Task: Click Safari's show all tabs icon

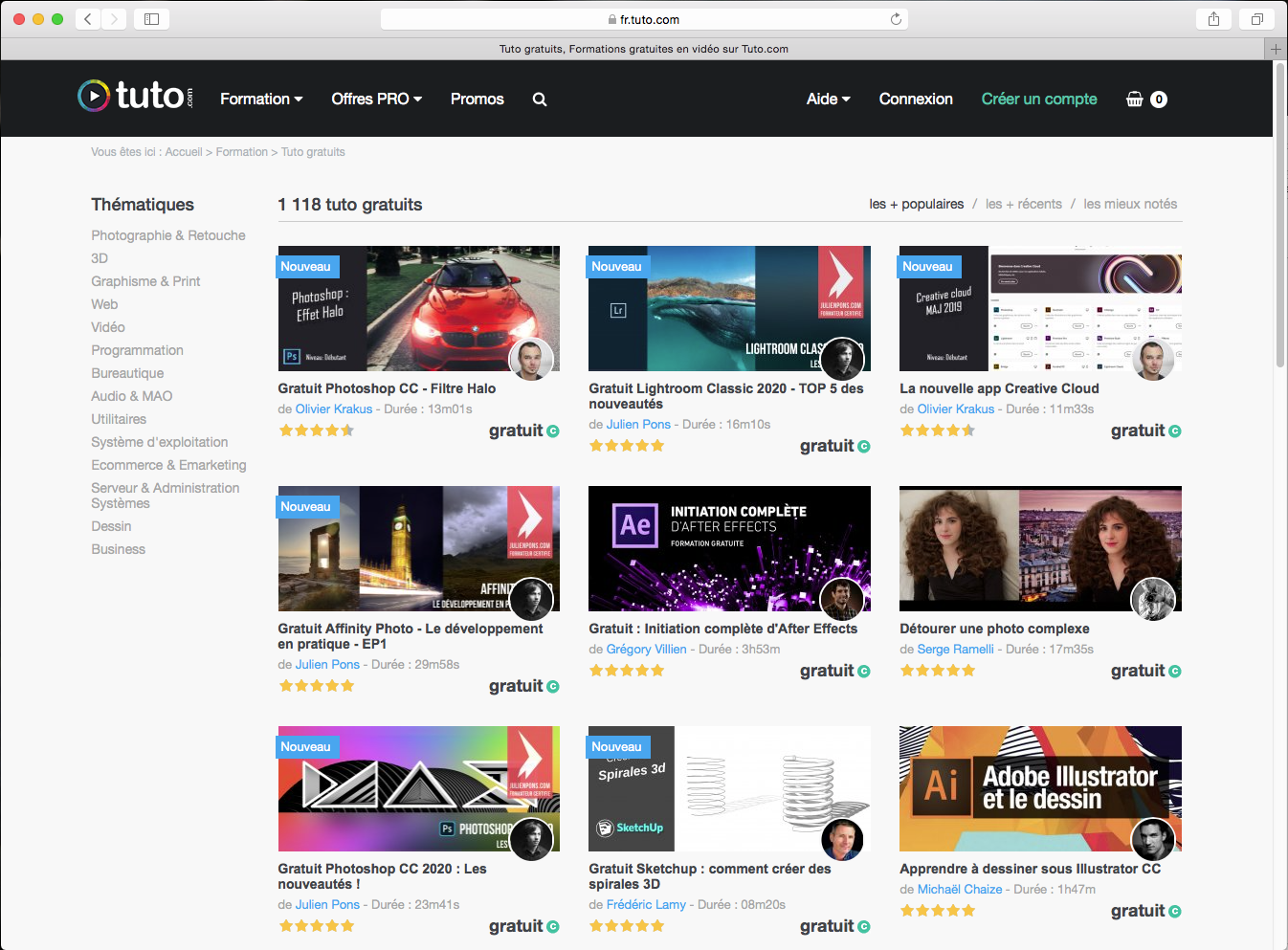Action: pyautogui.click(x=1257, y=19)
